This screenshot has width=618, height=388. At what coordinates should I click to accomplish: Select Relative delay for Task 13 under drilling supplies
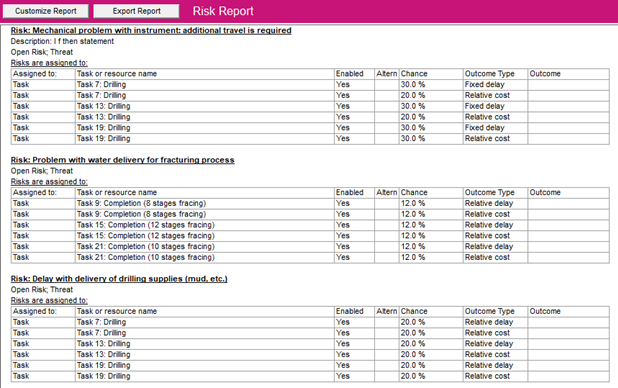495,344
